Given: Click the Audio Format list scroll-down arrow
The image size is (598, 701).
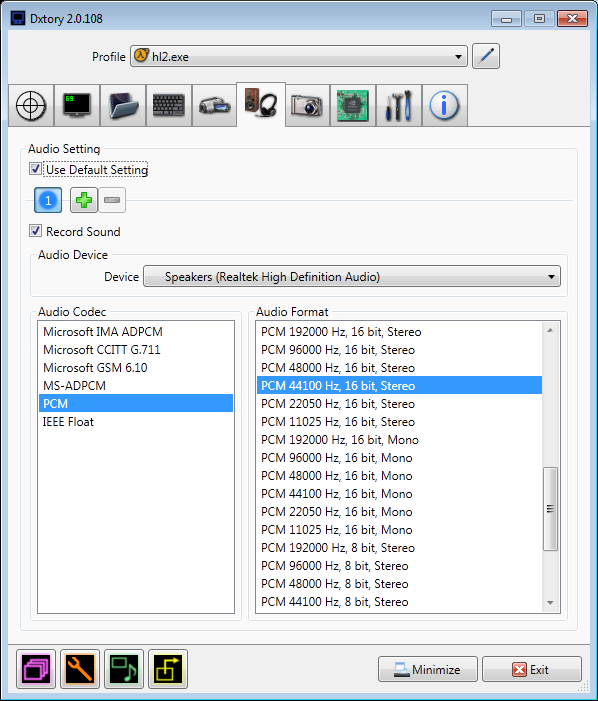Looking at the screenshot, I should pos(550,603).
